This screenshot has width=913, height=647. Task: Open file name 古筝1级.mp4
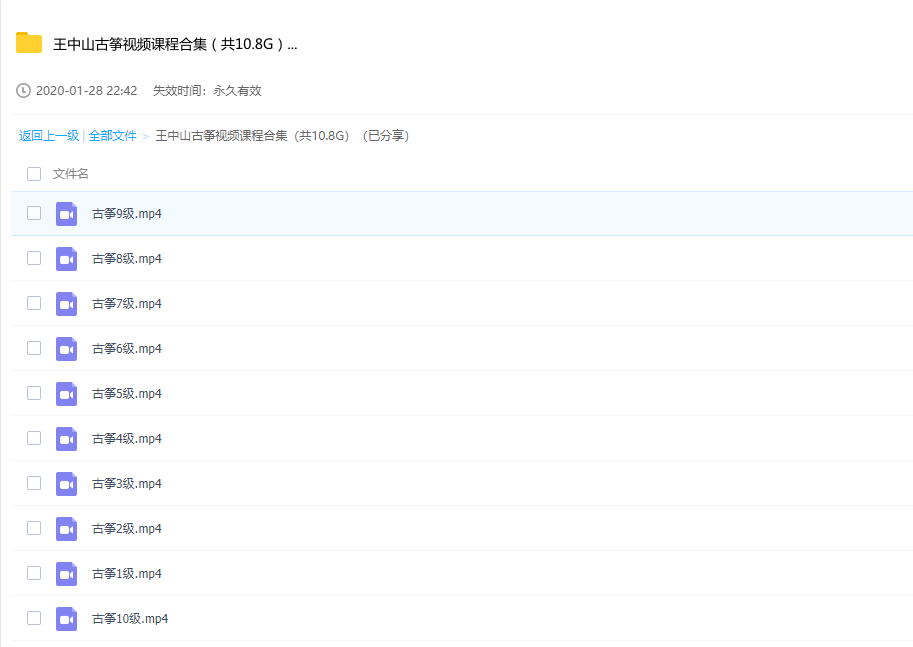(126, 574)
